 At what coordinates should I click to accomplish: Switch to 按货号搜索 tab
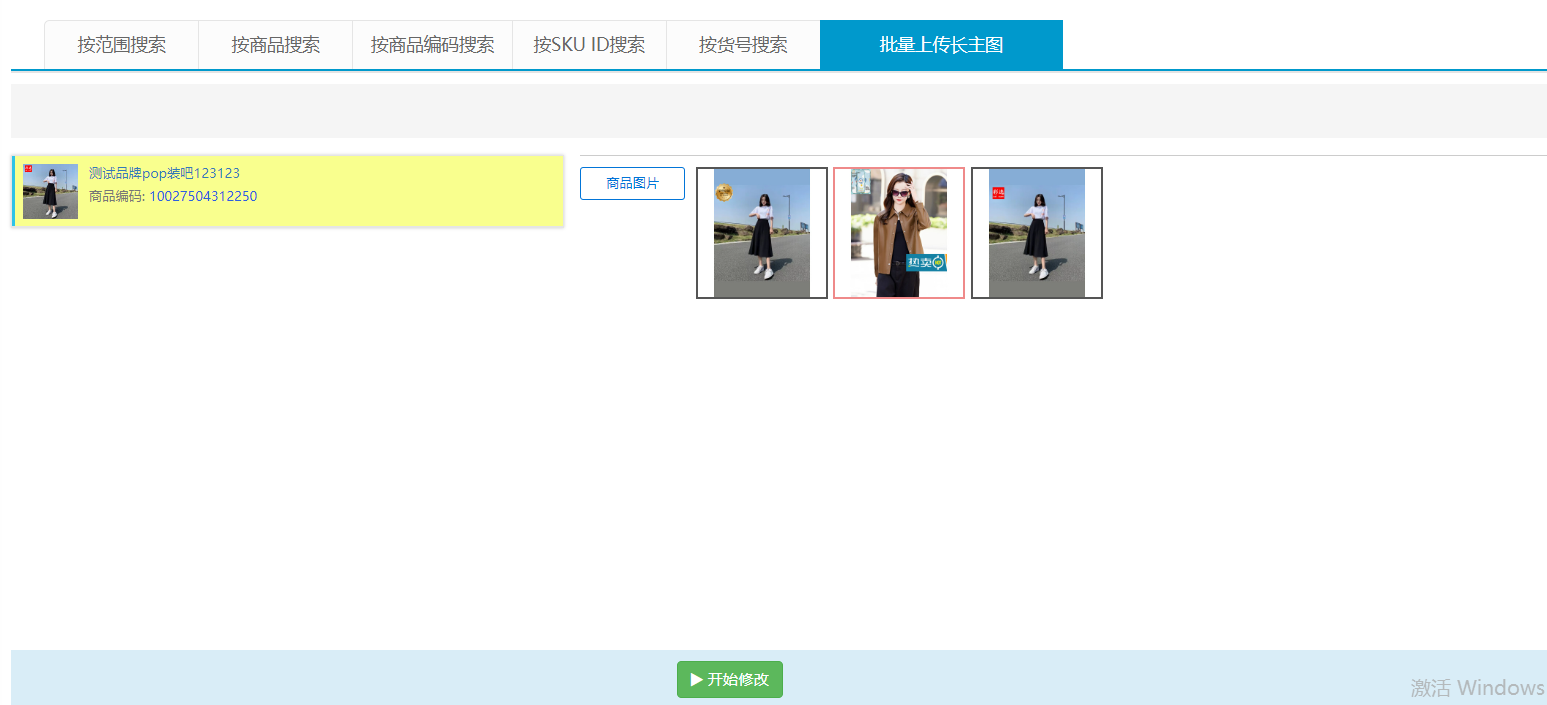point(743,45)
